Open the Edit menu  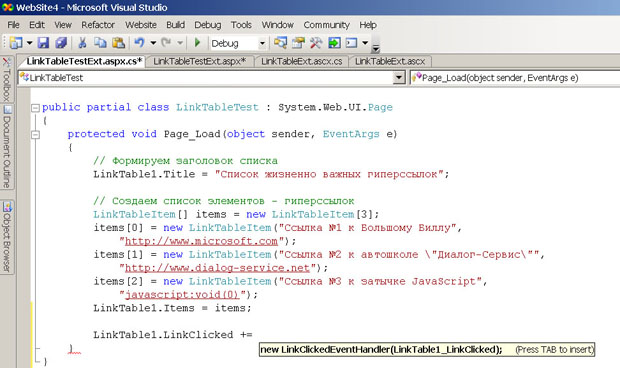pyautogui.click(x=37, y=25)
